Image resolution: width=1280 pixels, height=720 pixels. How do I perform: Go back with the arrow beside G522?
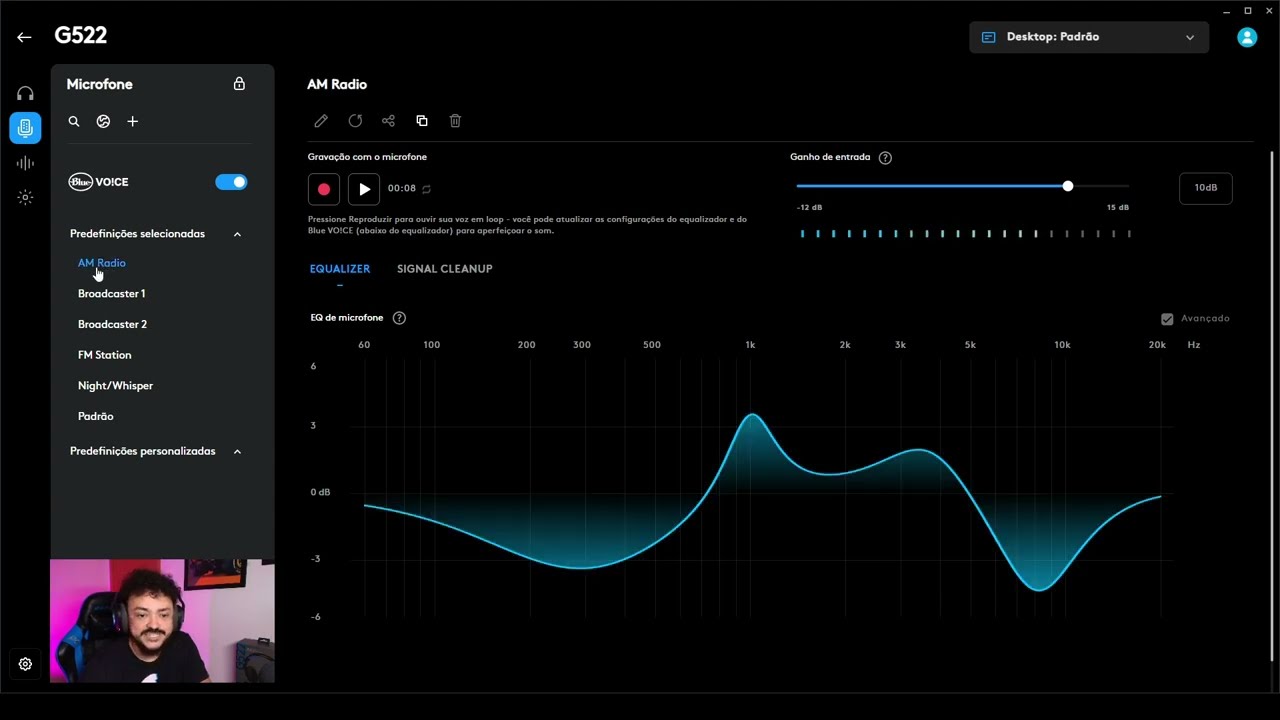pos(24,37)
